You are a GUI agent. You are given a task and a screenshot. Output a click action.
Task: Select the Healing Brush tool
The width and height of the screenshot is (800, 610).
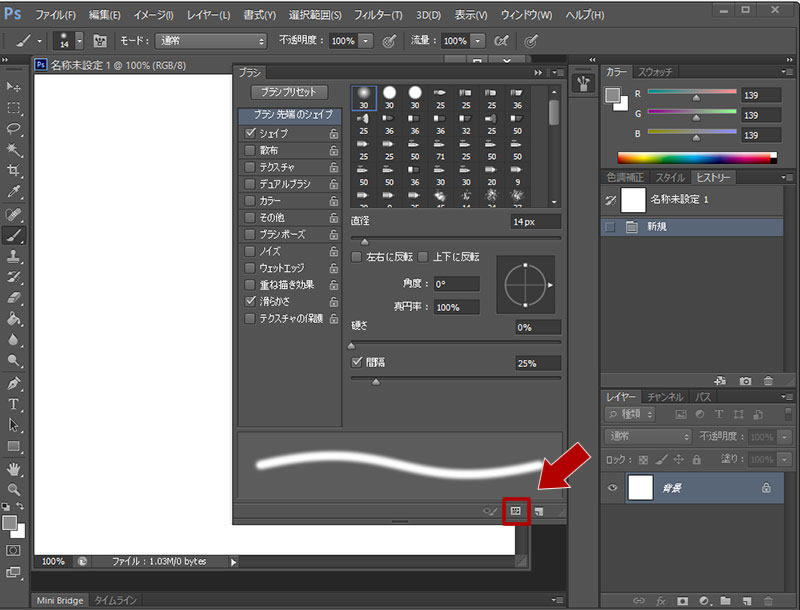click(x=14, y=214)
